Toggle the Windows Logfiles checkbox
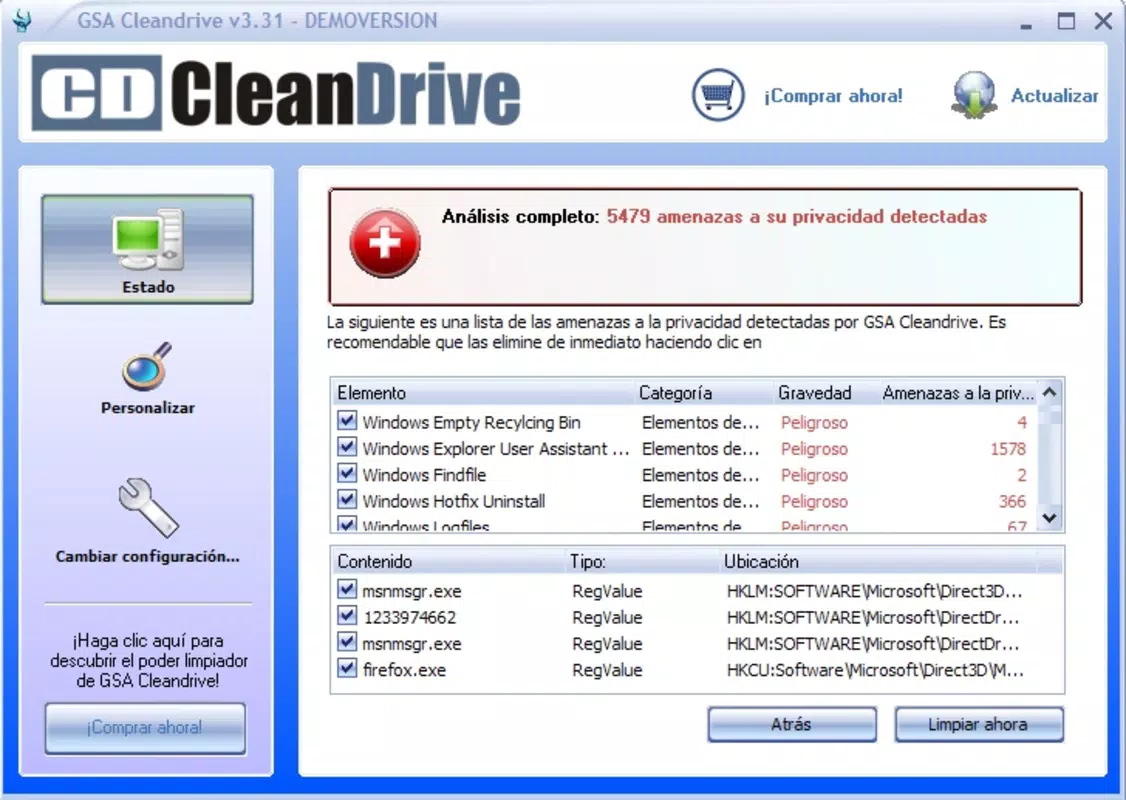The height and width of the screenshot is (800, 1126). pos(347,524)
